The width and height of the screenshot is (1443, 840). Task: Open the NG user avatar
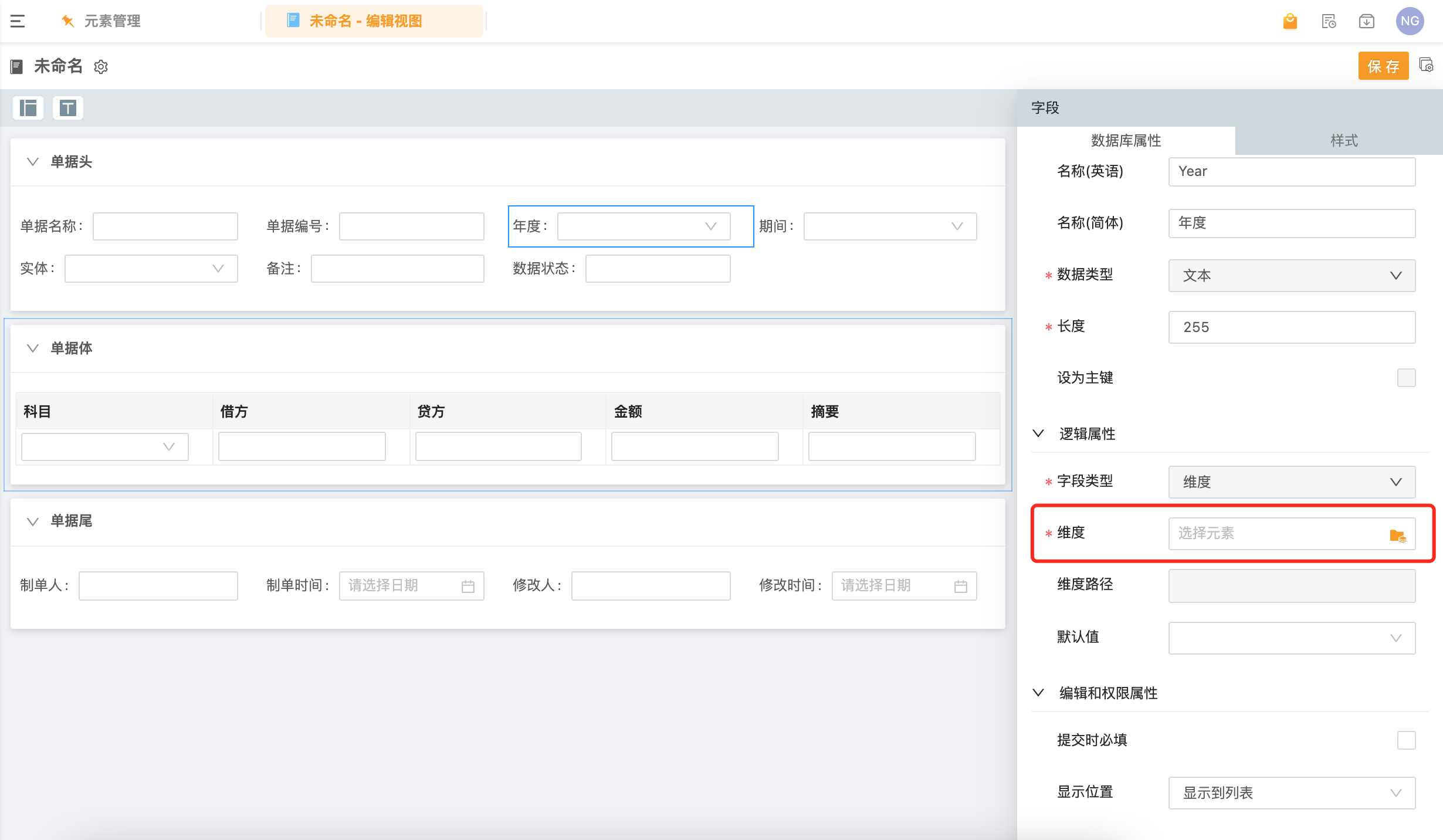(x=1410, y=21)
